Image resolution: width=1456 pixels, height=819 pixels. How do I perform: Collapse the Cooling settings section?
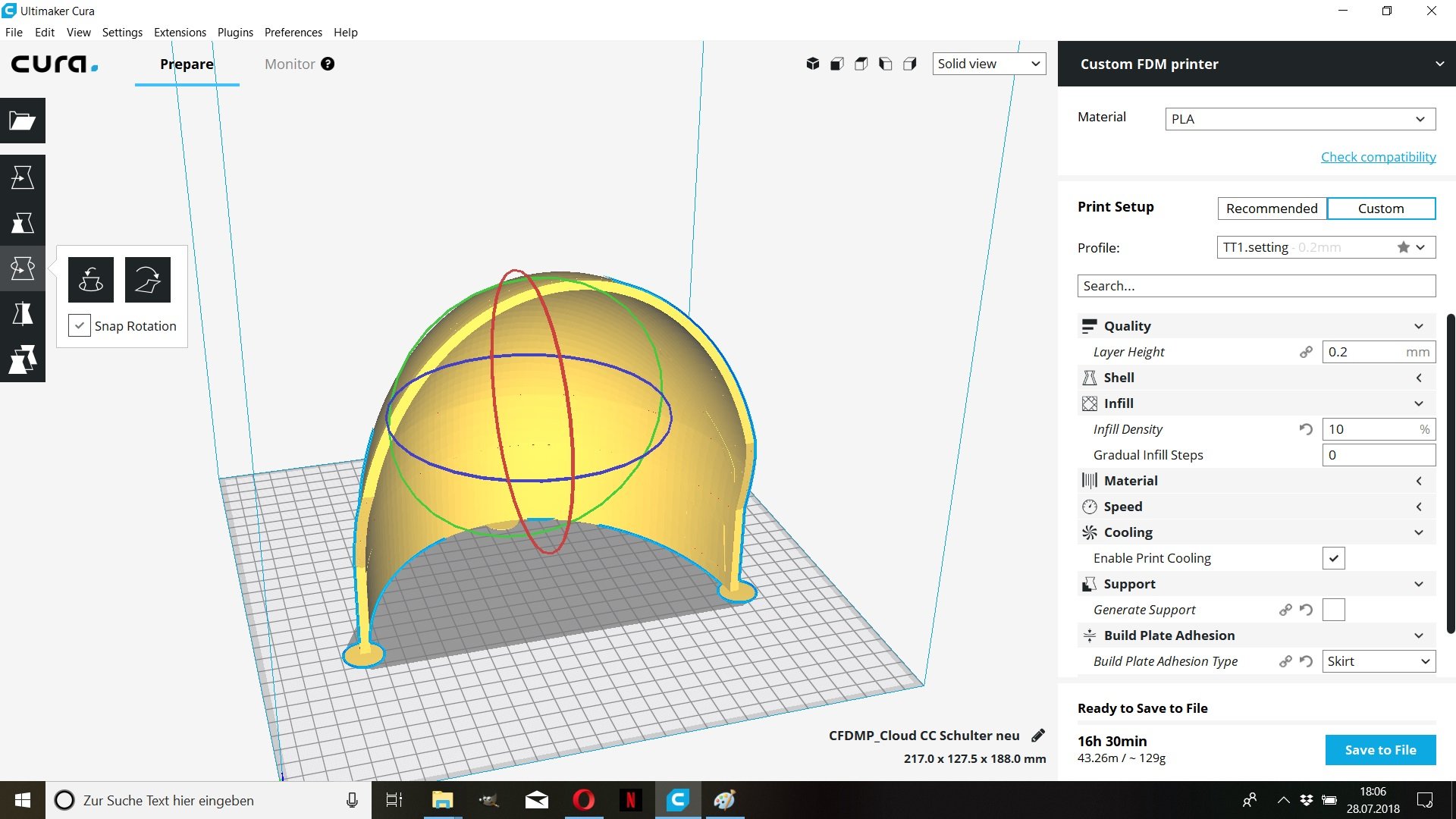click(x=1257, y=532)
